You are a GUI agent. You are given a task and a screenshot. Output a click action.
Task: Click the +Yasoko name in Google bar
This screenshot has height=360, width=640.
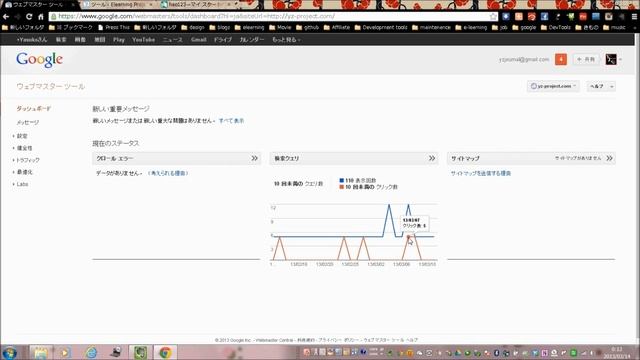(x=32, y=40)
